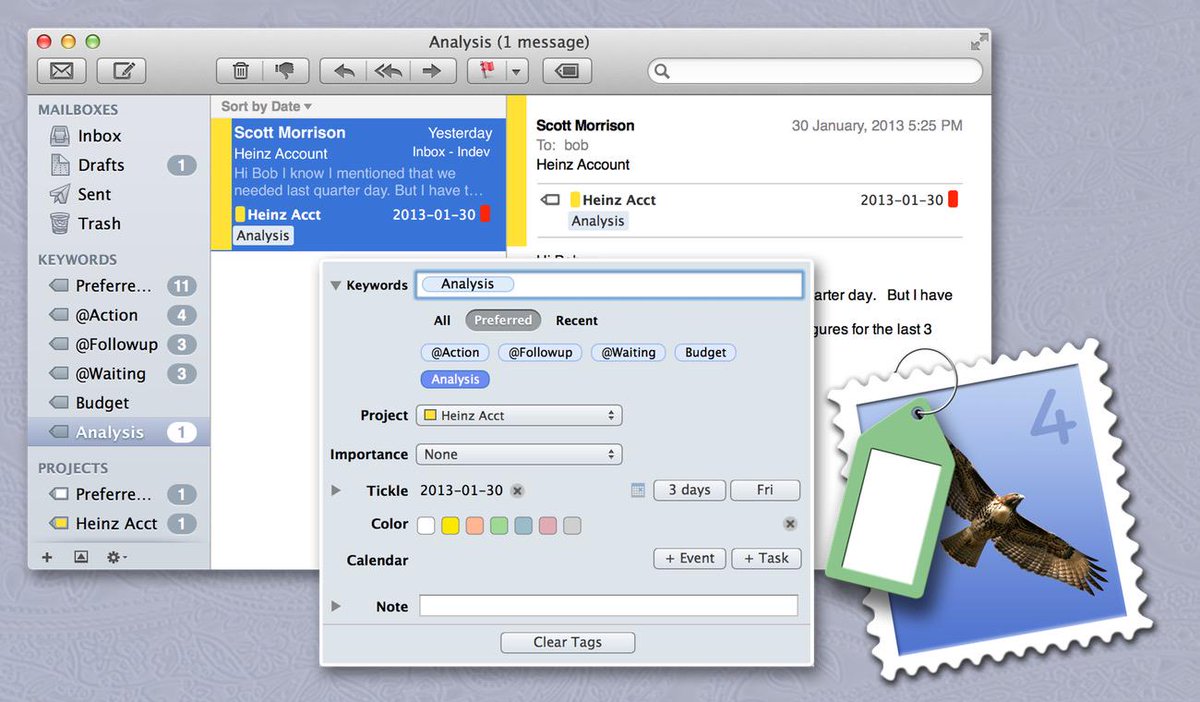Open the Importance dropdown
The height and width of the screenshot is (702, 1200).
coord(518,454)
